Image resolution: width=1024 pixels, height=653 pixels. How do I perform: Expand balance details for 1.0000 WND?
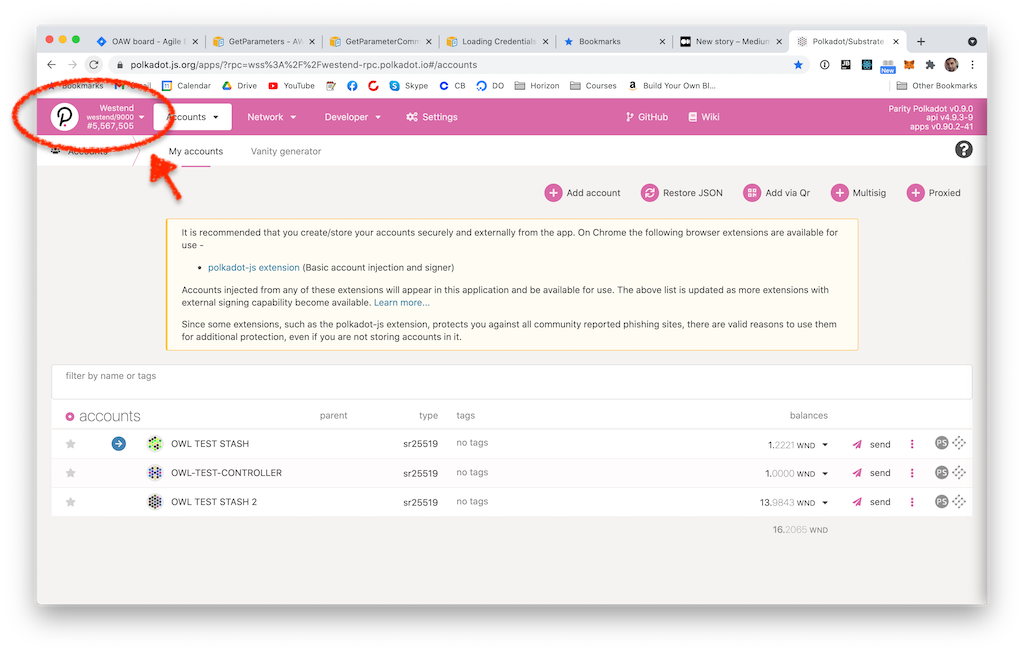pyautogui.click(x=825, y=473)
